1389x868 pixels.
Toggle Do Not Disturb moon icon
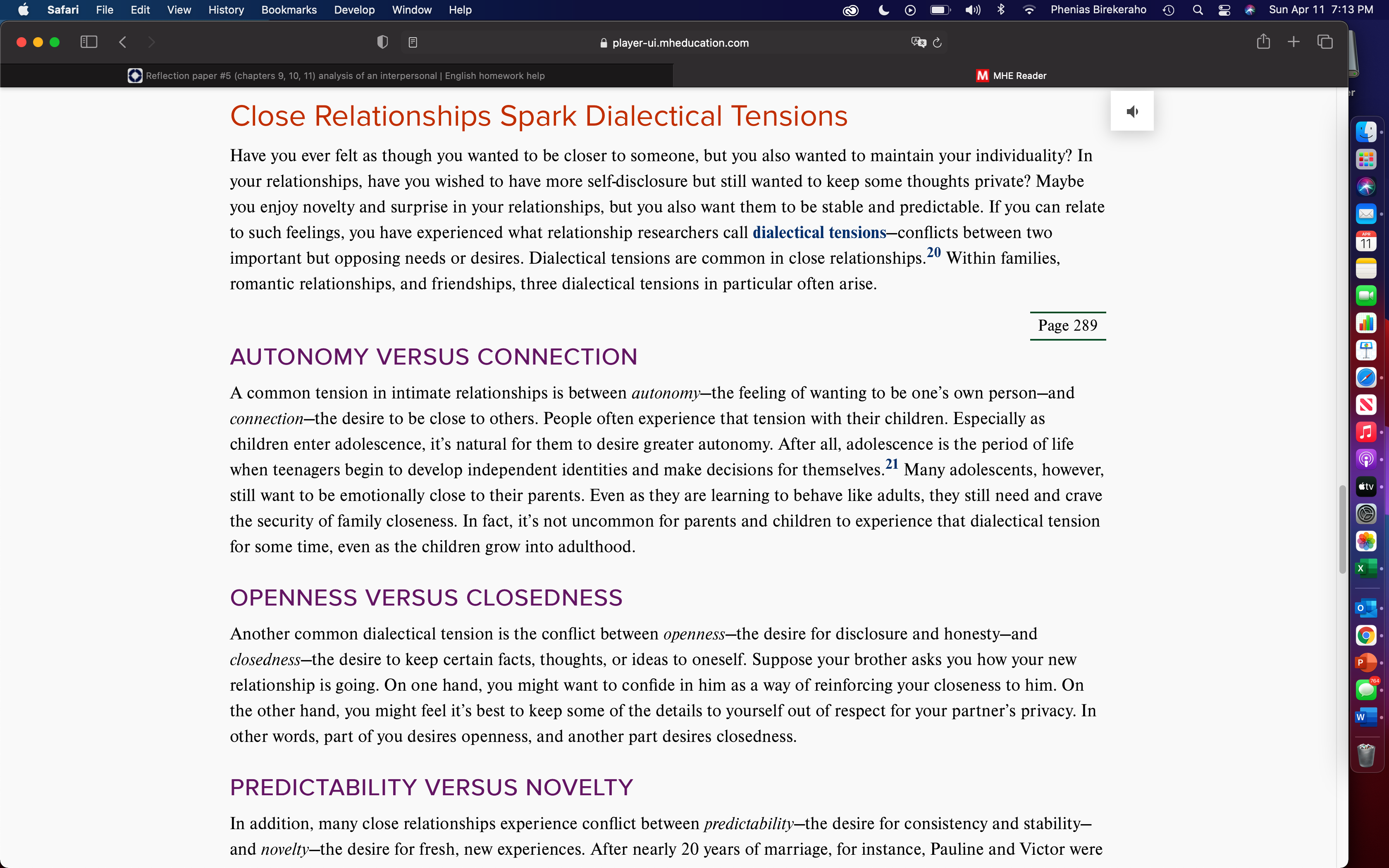point(883,10)
